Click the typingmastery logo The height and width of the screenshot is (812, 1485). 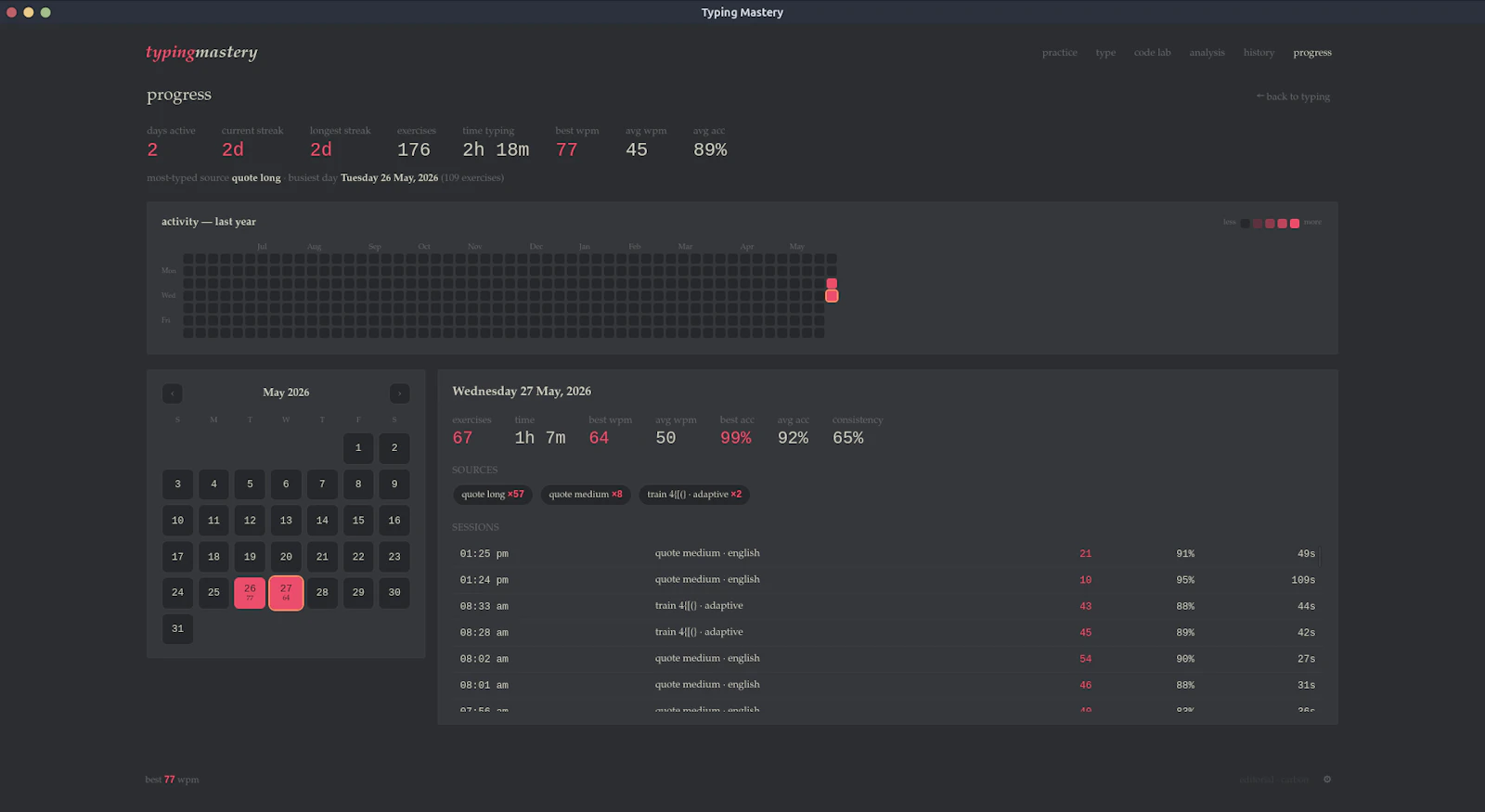201,53
